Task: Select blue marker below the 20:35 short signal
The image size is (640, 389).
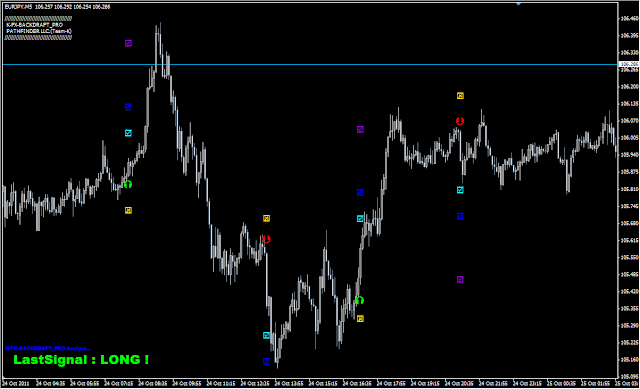Action: point(460,216)
